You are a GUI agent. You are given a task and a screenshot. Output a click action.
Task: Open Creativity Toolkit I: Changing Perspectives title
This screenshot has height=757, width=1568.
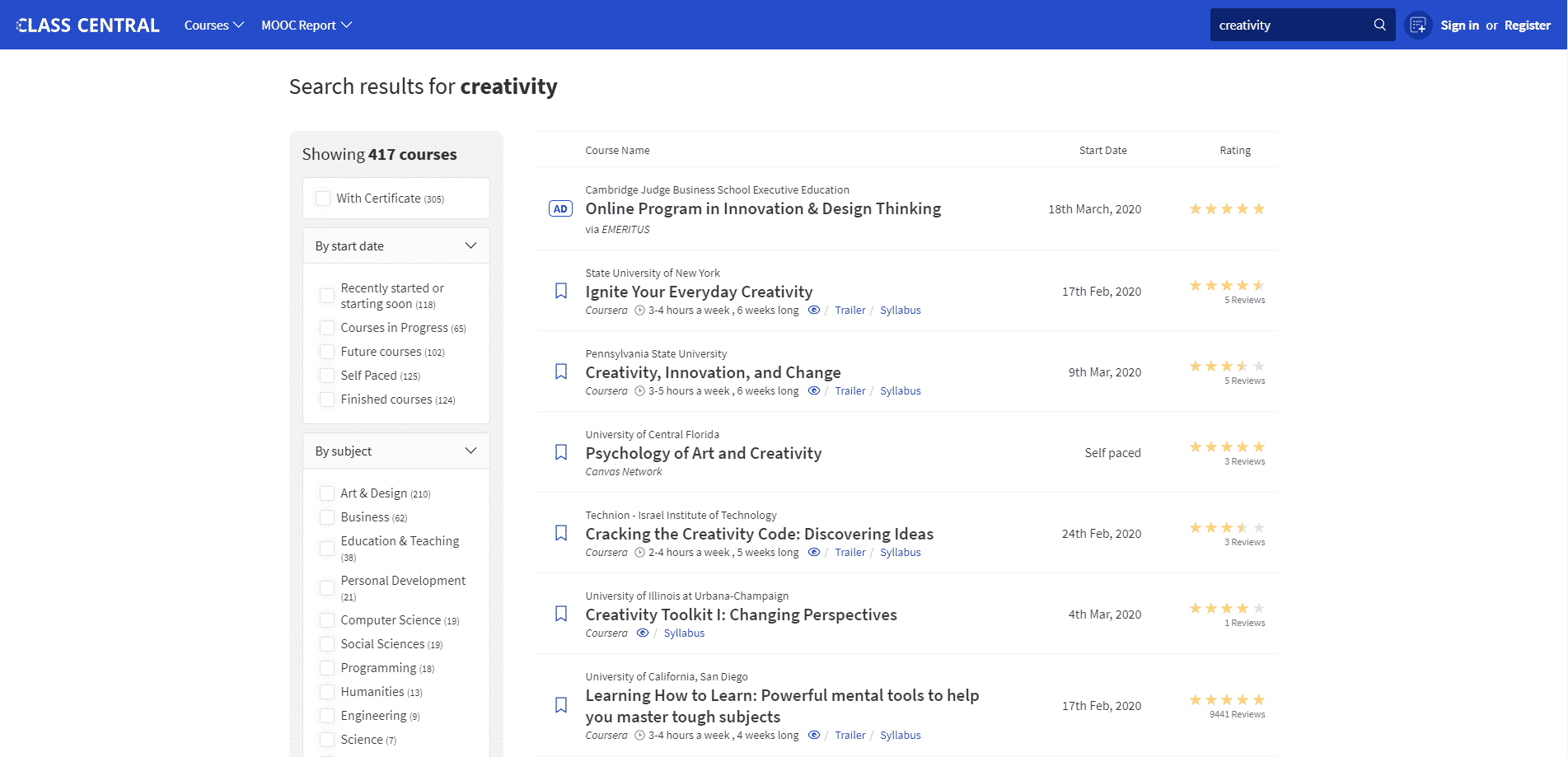741,614
